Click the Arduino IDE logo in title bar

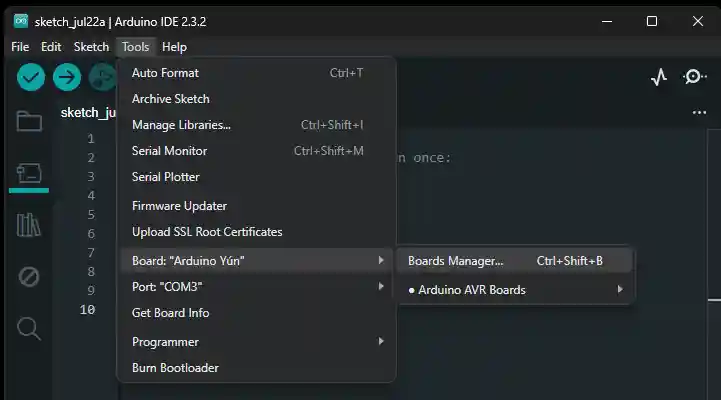tap(21, 21)
